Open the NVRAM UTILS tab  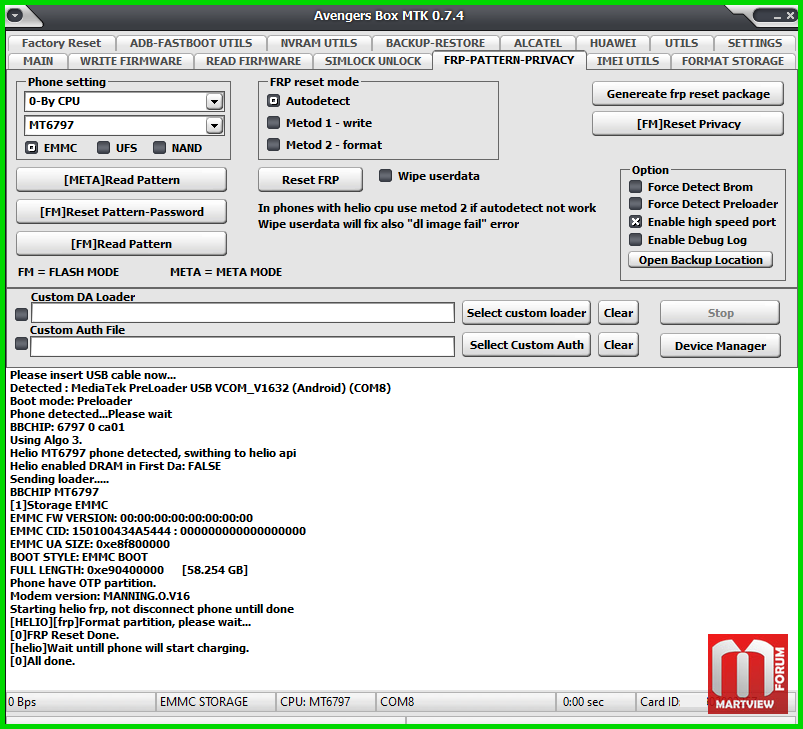319,43
